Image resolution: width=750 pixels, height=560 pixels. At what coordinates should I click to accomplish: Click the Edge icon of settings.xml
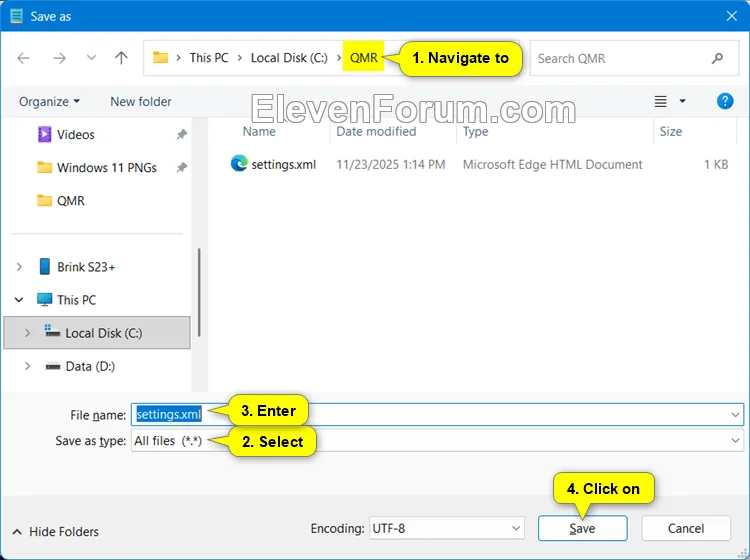[239, 164]
